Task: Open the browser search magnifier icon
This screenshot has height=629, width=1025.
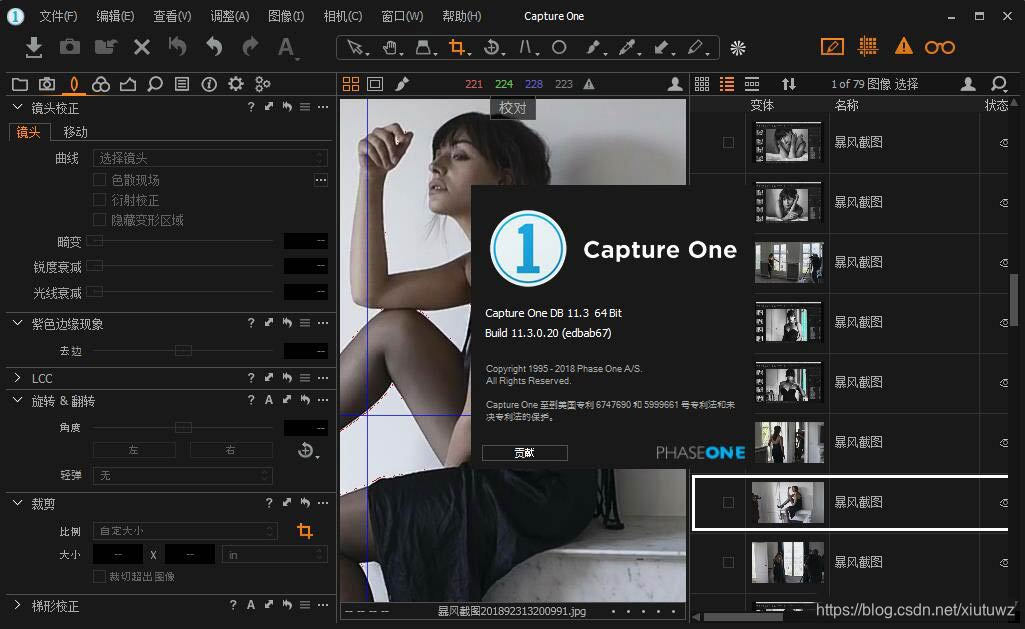Action: (998, 84)
